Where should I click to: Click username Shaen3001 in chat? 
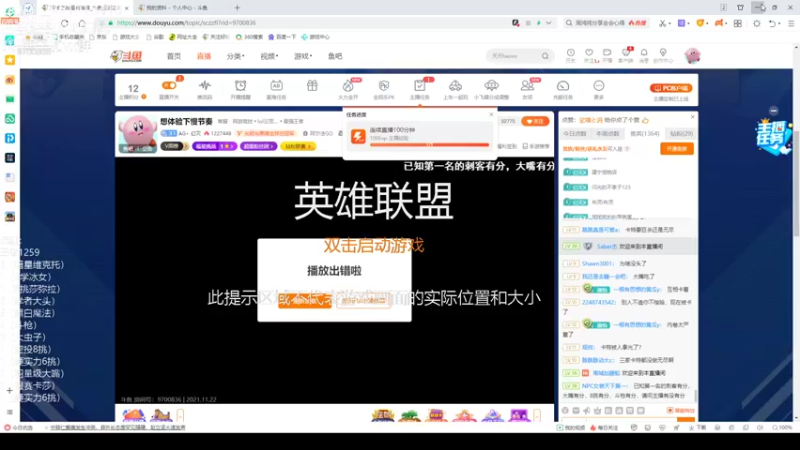click(597, 264)
